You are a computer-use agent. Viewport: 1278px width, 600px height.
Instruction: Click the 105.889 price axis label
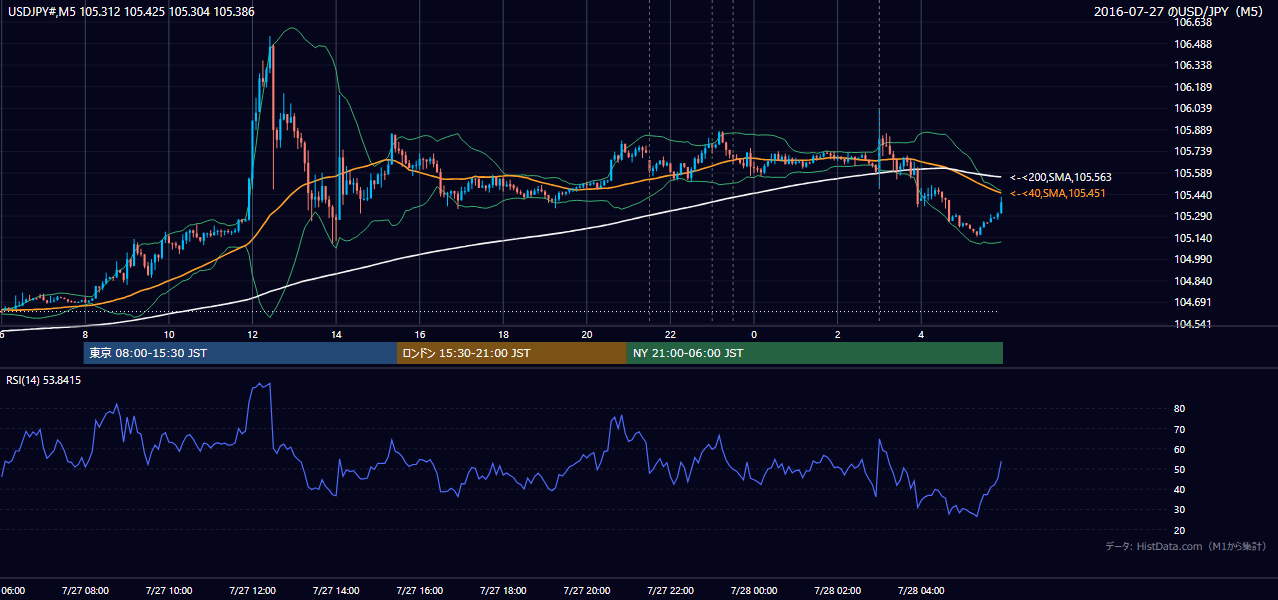(1194, 130)
